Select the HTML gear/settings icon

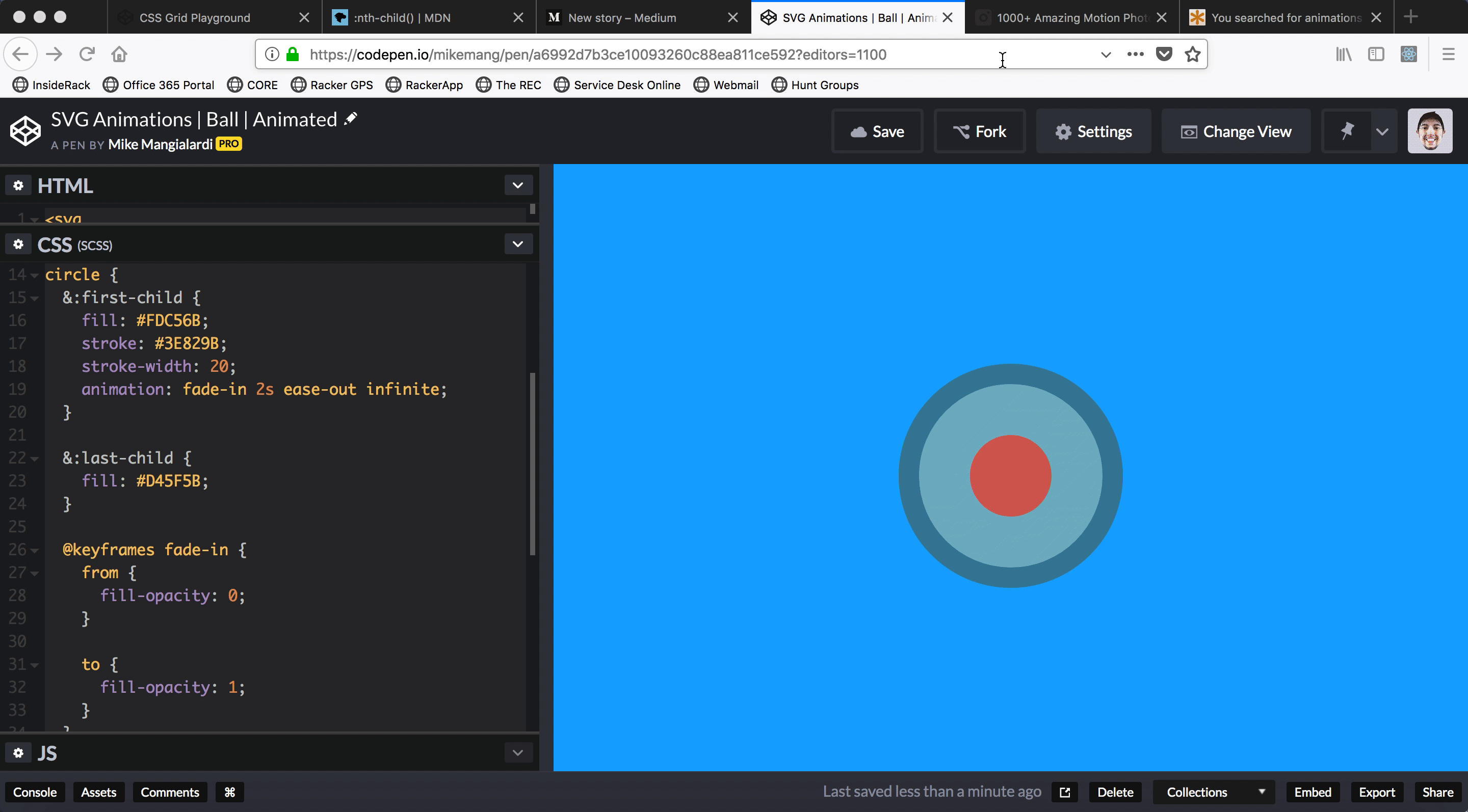17,184
